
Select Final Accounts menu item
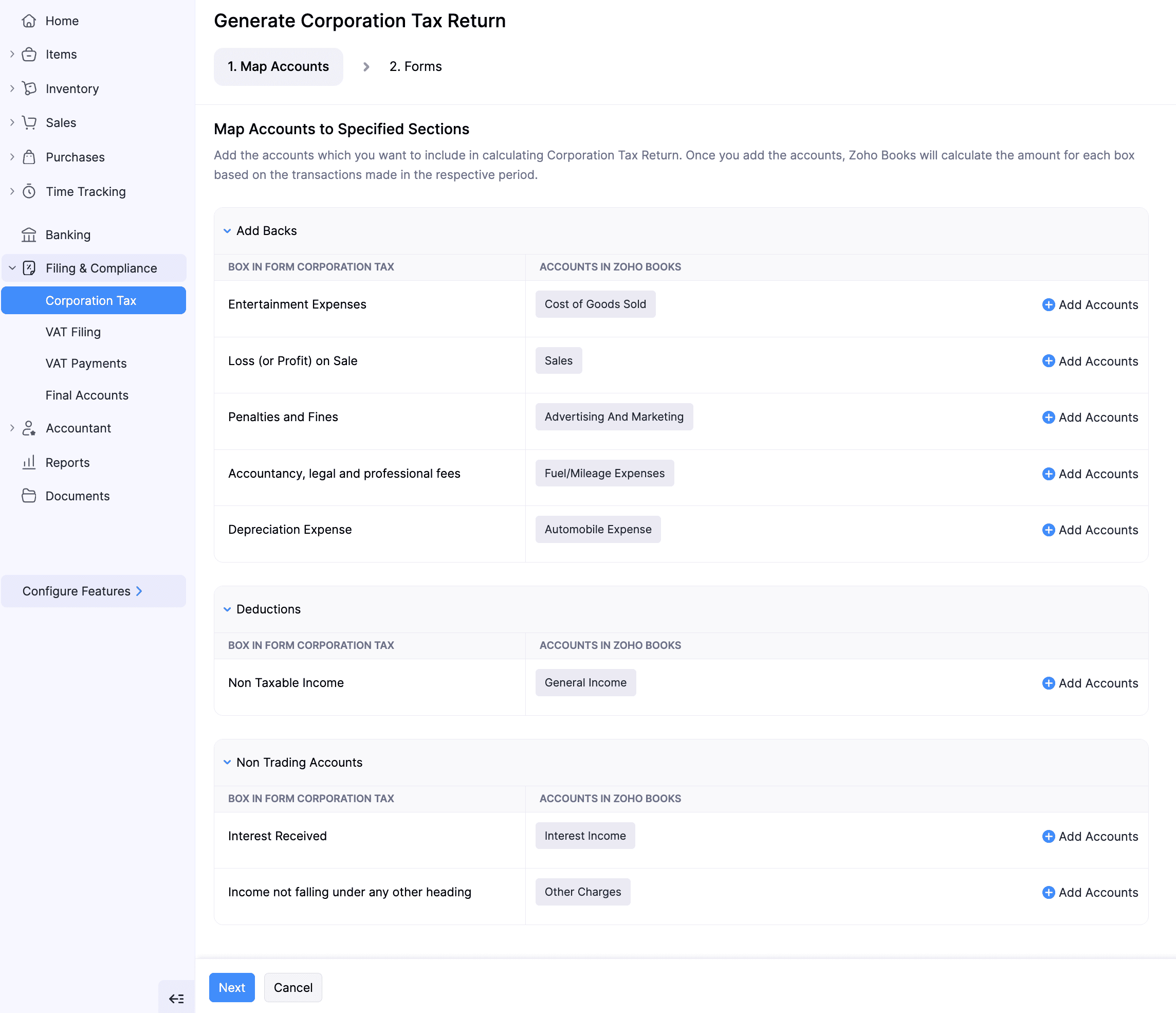click(x=87, y=395)
